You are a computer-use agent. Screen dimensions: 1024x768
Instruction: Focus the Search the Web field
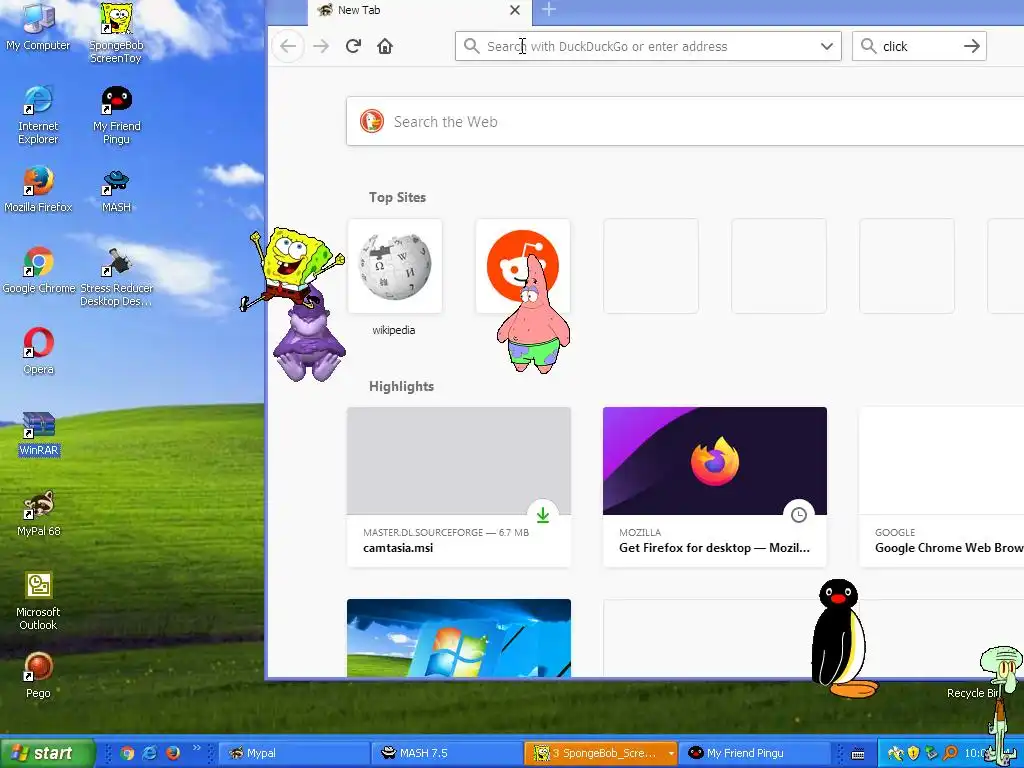point(686,121)
